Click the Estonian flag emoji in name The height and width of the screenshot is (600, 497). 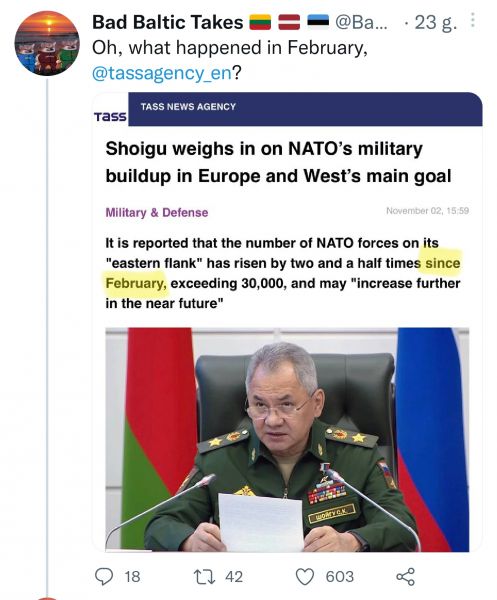[318, 22]
